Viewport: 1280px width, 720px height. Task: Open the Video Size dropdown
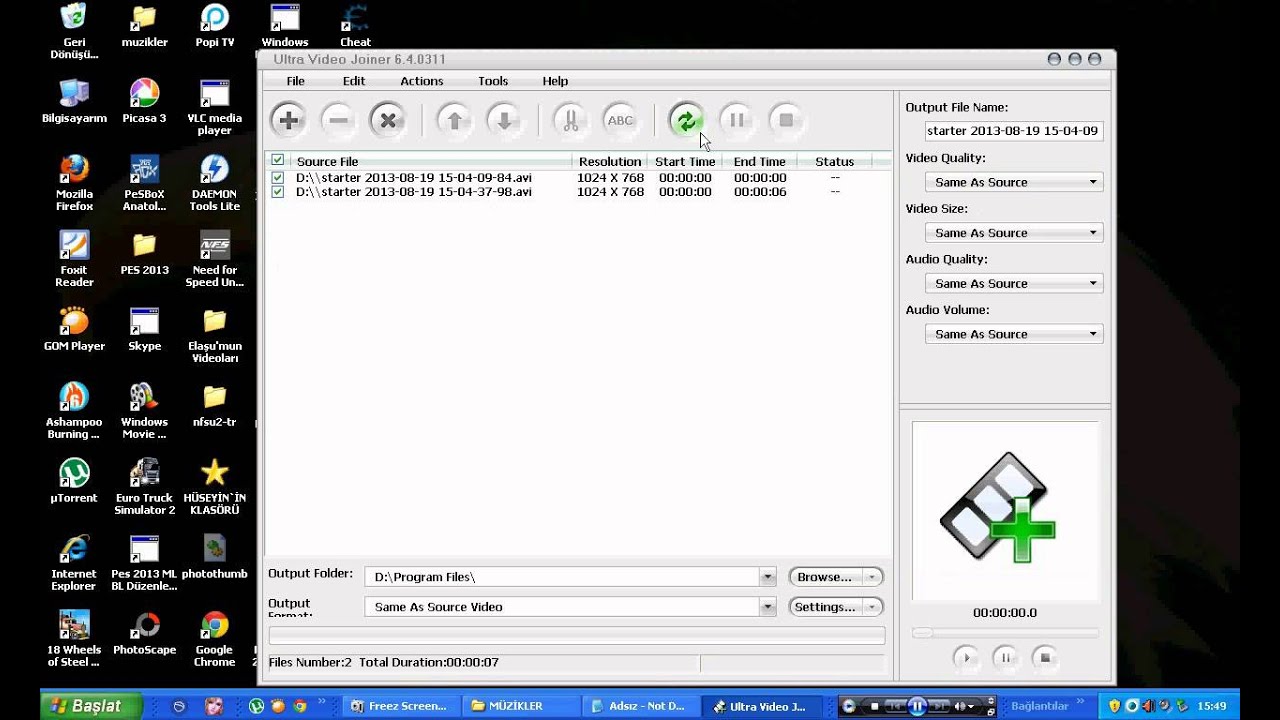tap(1014, 233)
